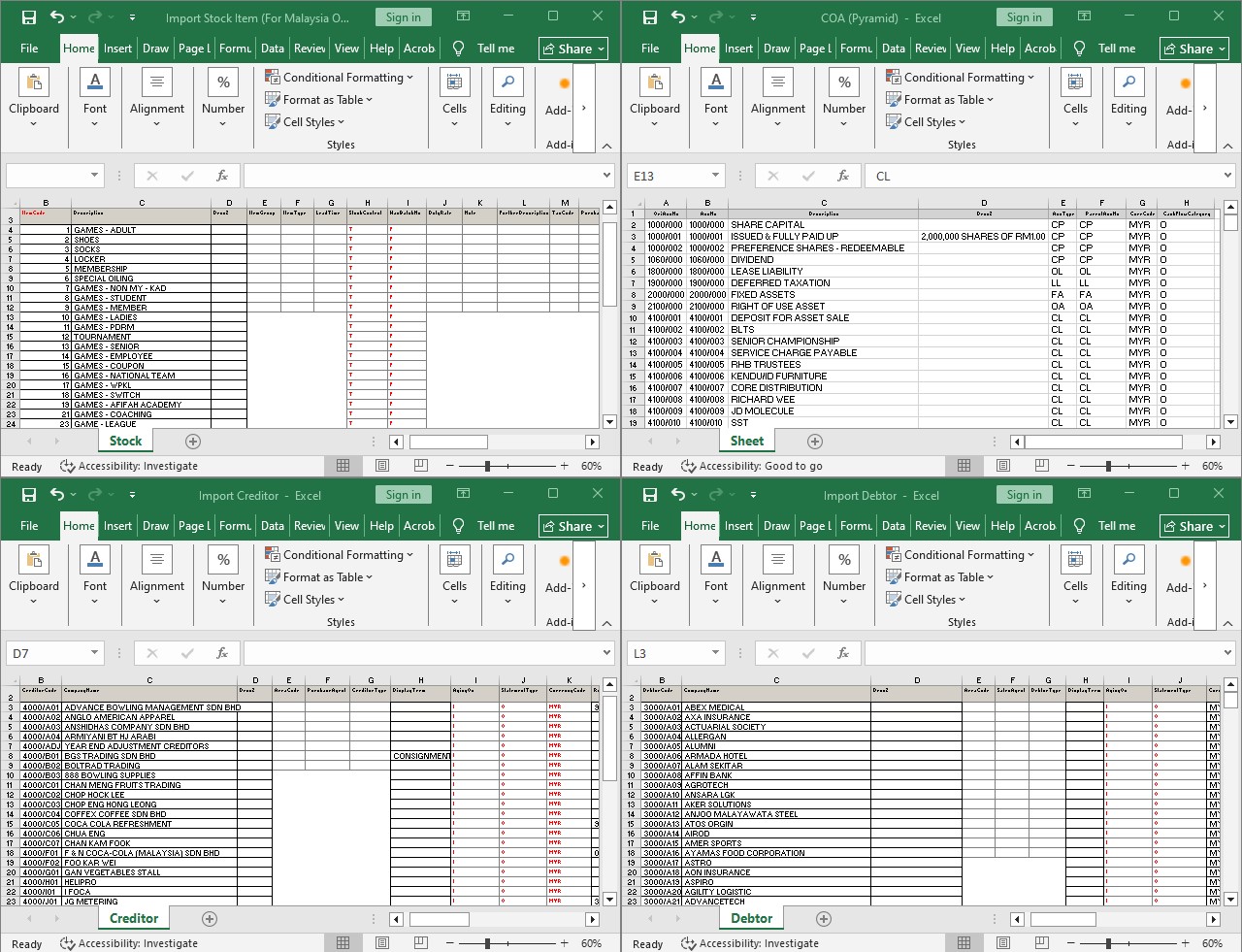Click the Tell me lightbulb in Import Stock window
The image size is (1242, 952).
click(459, 49)
